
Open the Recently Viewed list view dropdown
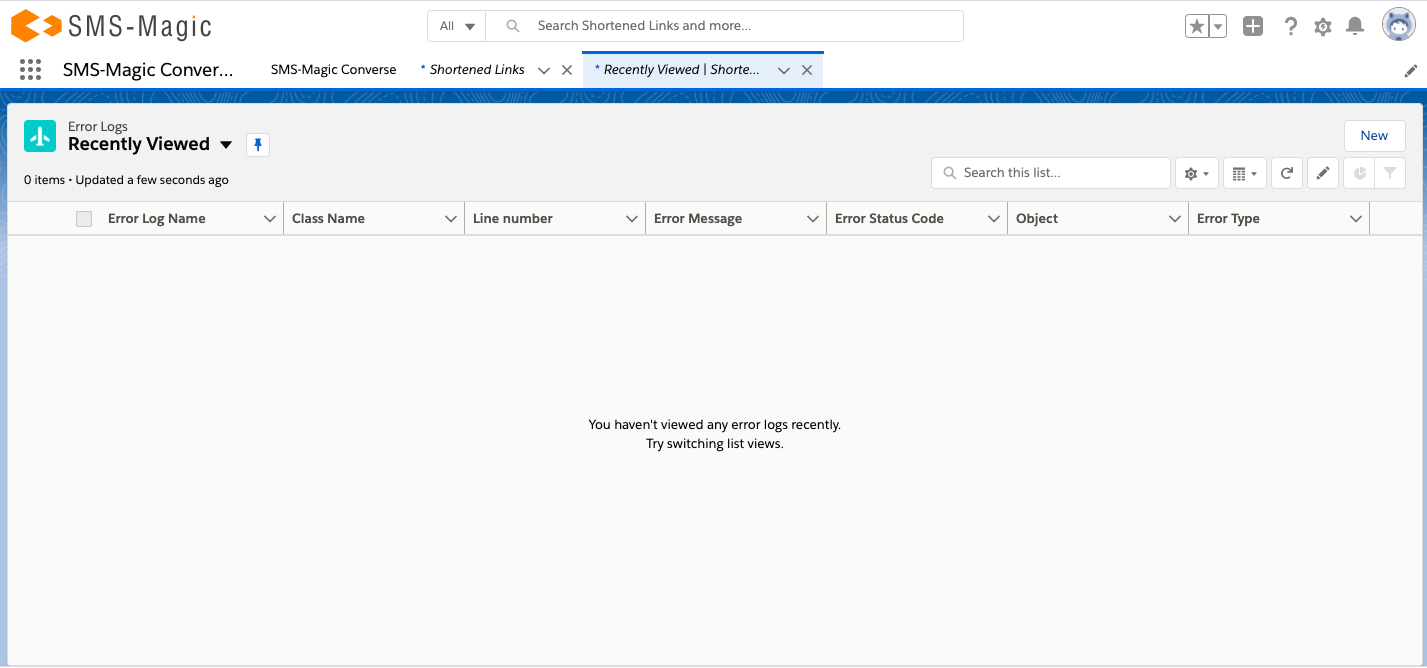[226, 144]
